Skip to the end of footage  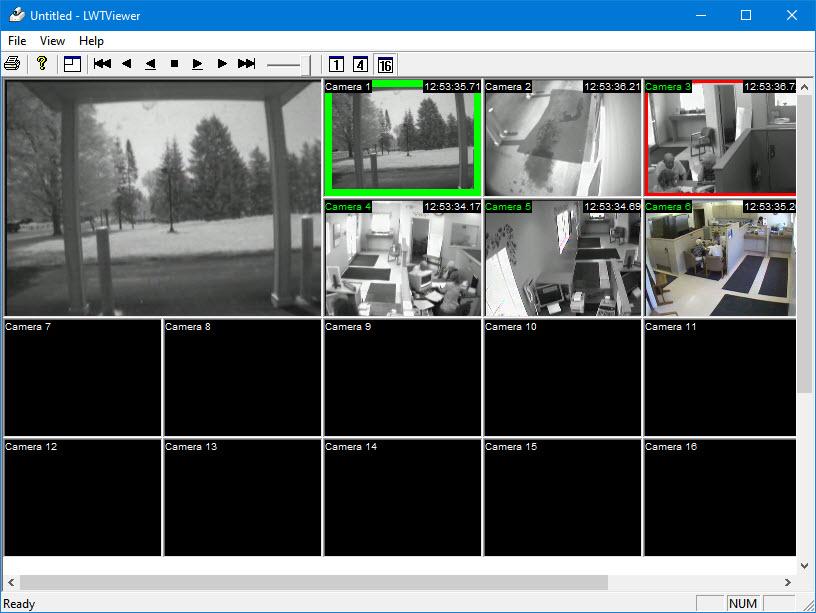[246, 64]
